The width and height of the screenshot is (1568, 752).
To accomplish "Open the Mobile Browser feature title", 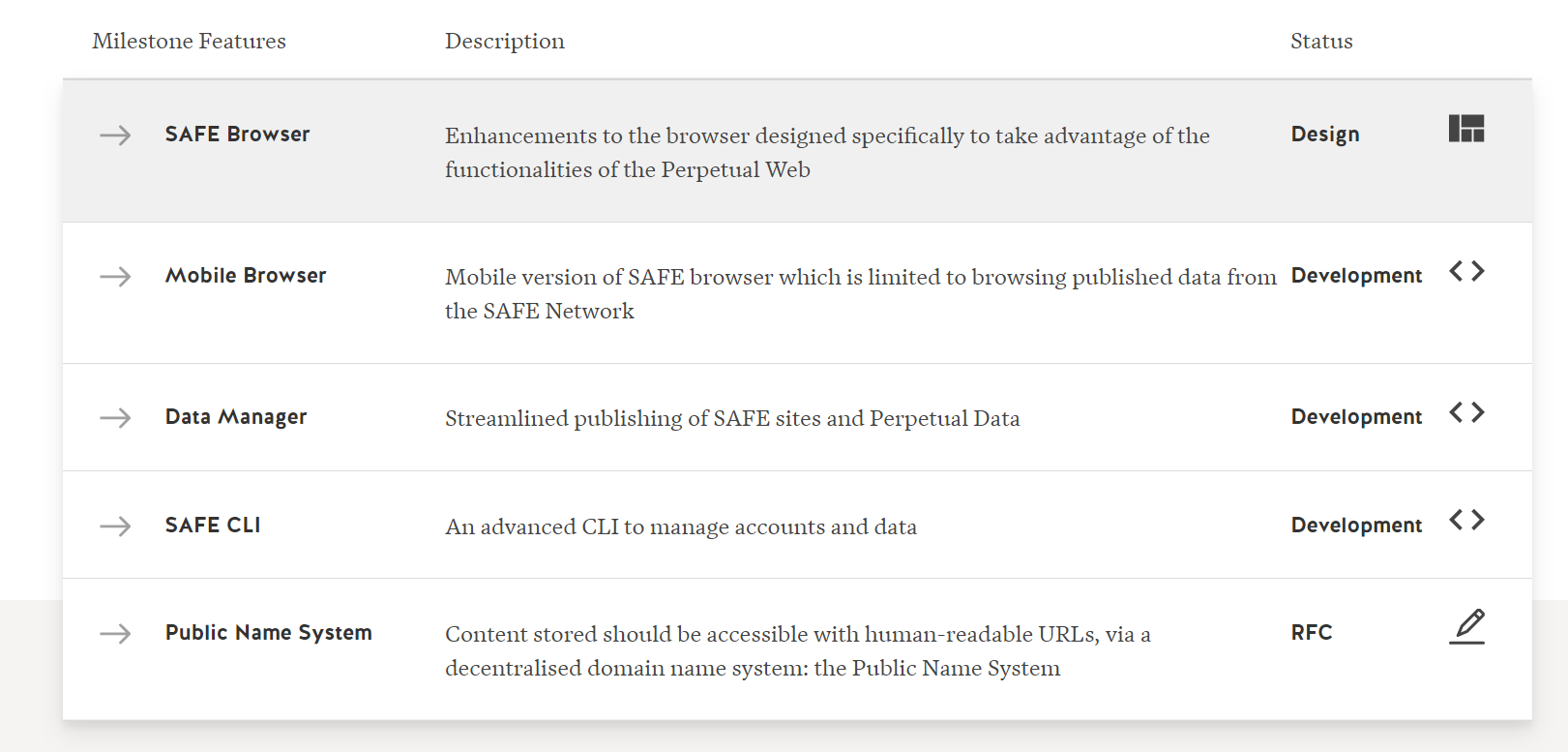I will [246, 276].
